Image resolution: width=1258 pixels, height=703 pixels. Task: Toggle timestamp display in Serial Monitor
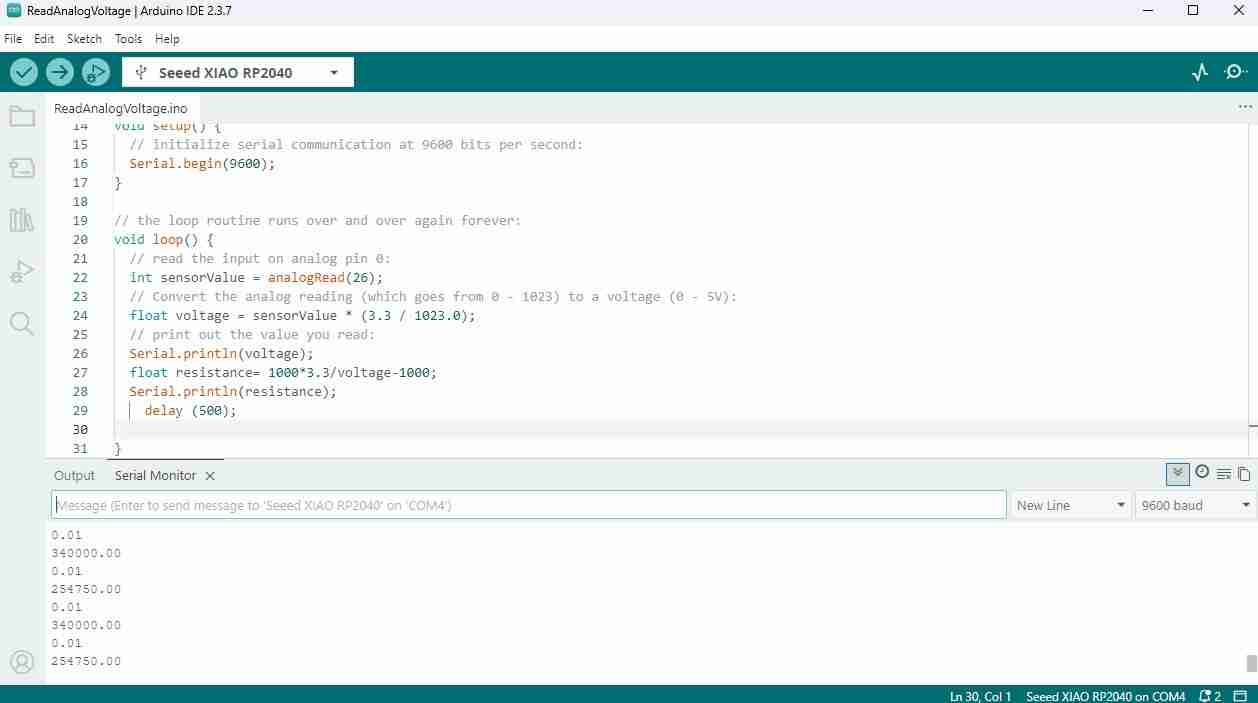(1202, 473)
